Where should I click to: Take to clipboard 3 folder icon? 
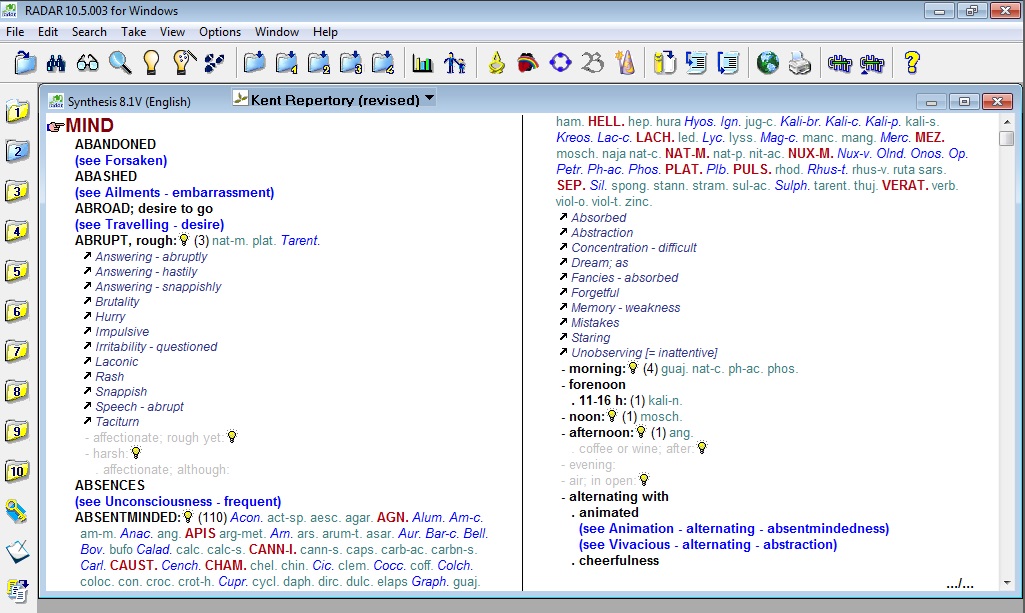(x=350, y=63)
